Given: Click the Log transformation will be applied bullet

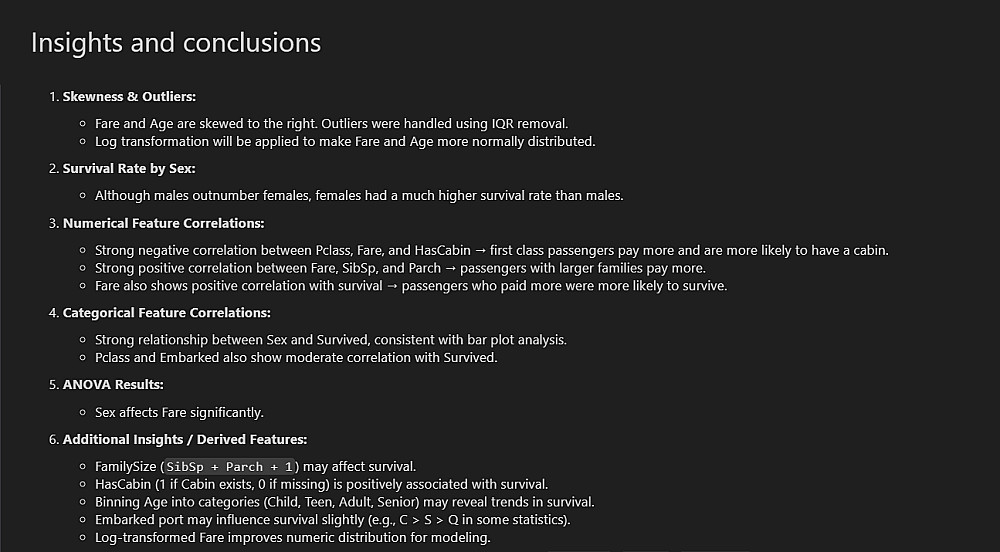Looking at the screenshot, I should pos(345,141).
